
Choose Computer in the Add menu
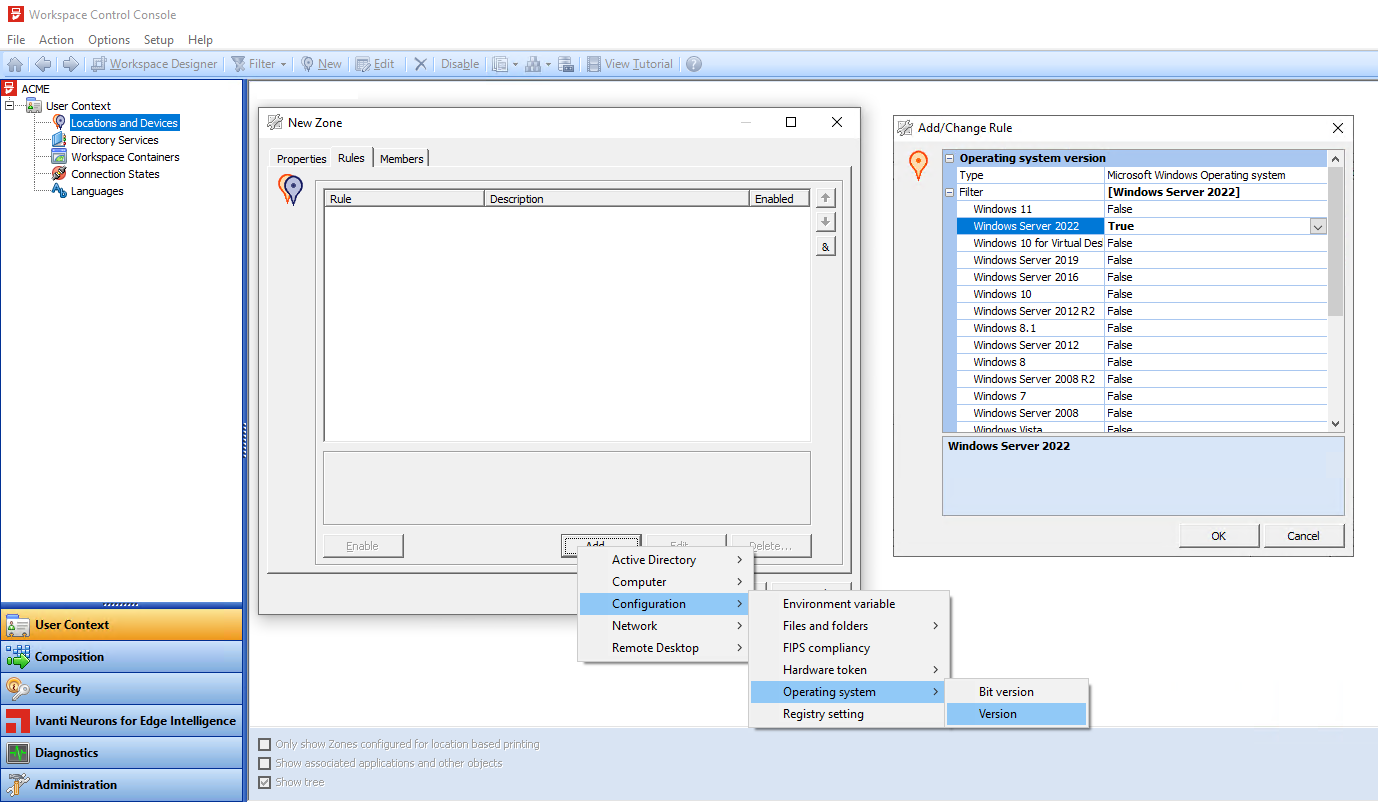click(x=663, y=582)
